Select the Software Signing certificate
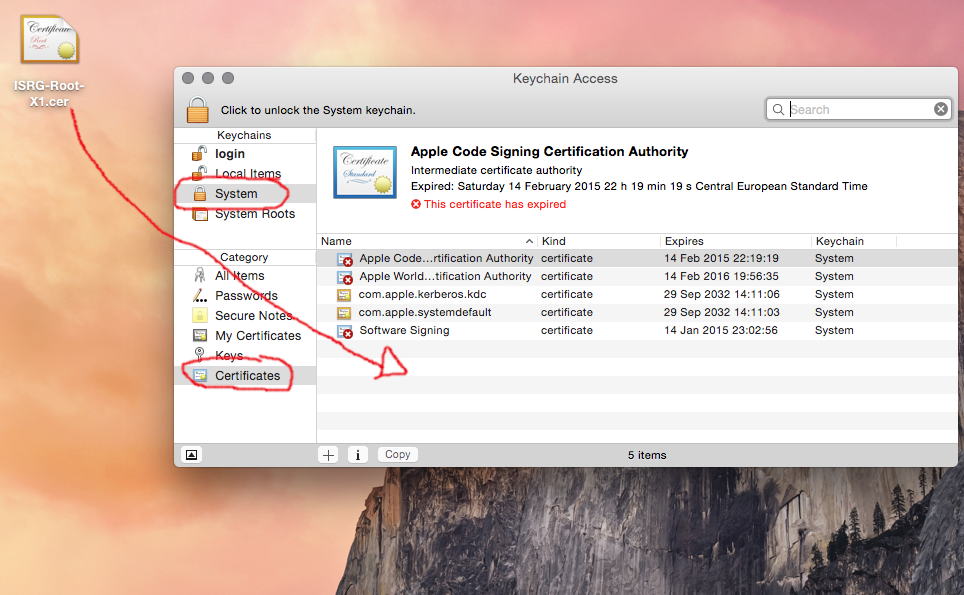The height and width of the screenshot is (595, 964). click(x=637, y=330)
